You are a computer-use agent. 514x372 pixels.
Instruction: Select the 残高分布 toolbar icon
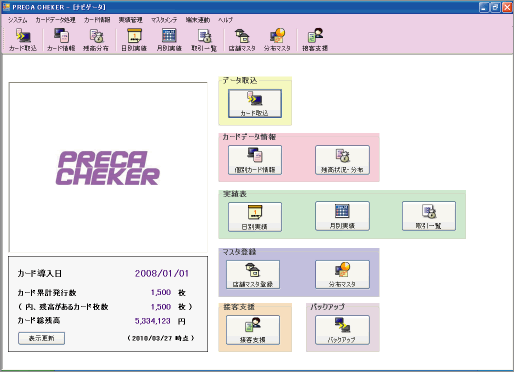(96, 40)
